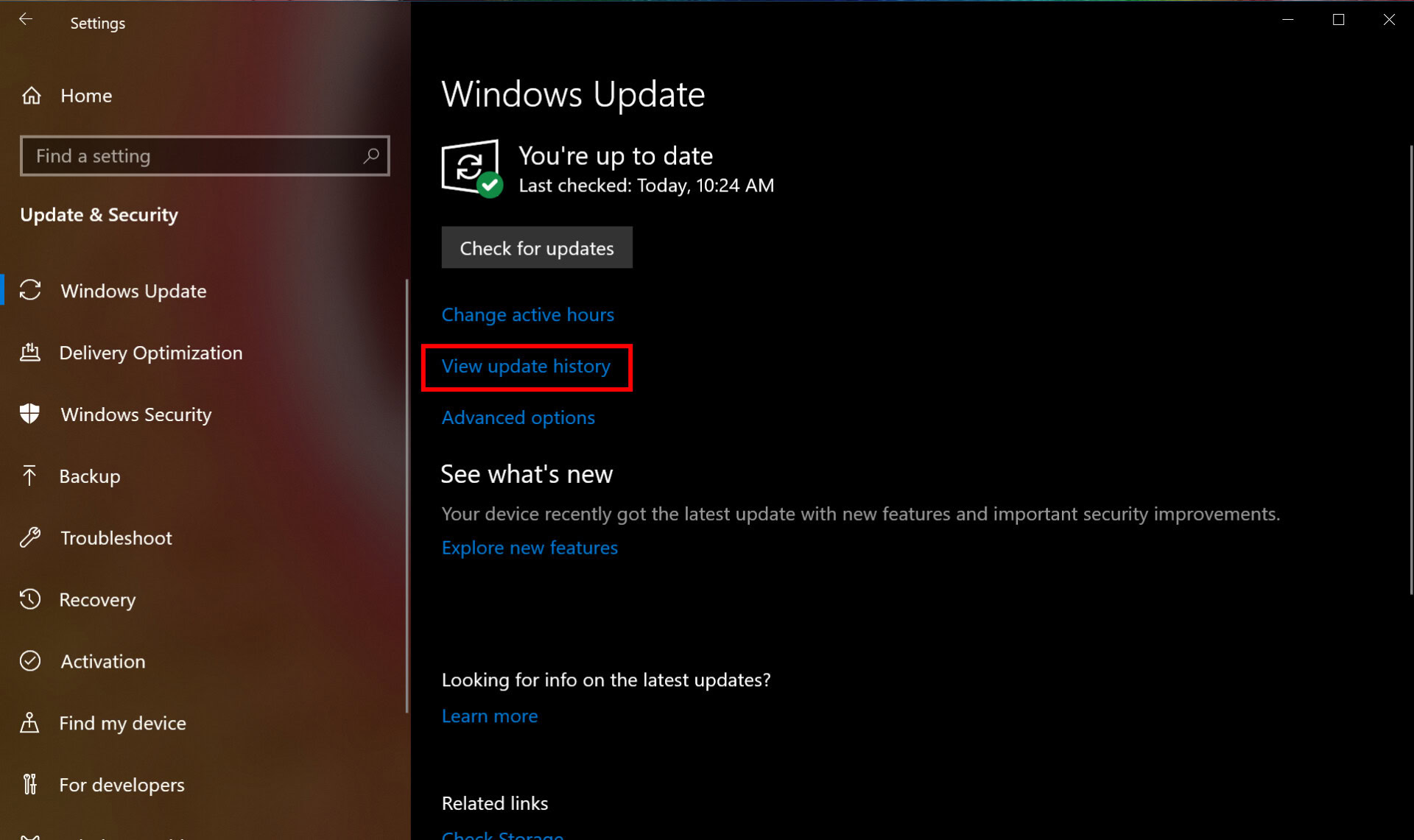
Task: Click the Home menu icon
Action: pyautogui.click(x=31, y=94)
